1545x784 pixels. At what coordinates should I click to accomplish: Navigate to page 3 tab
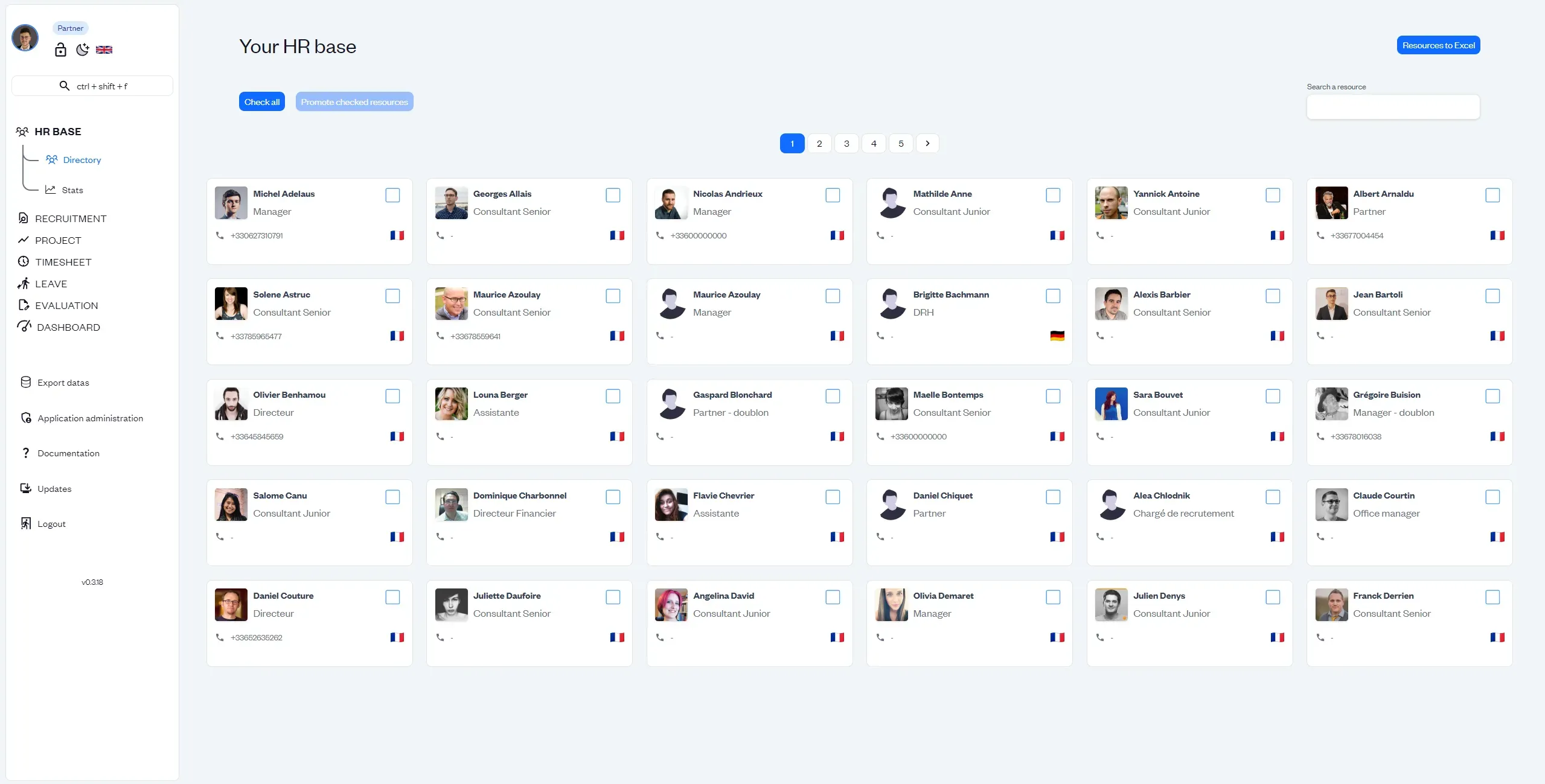(846, 143)
